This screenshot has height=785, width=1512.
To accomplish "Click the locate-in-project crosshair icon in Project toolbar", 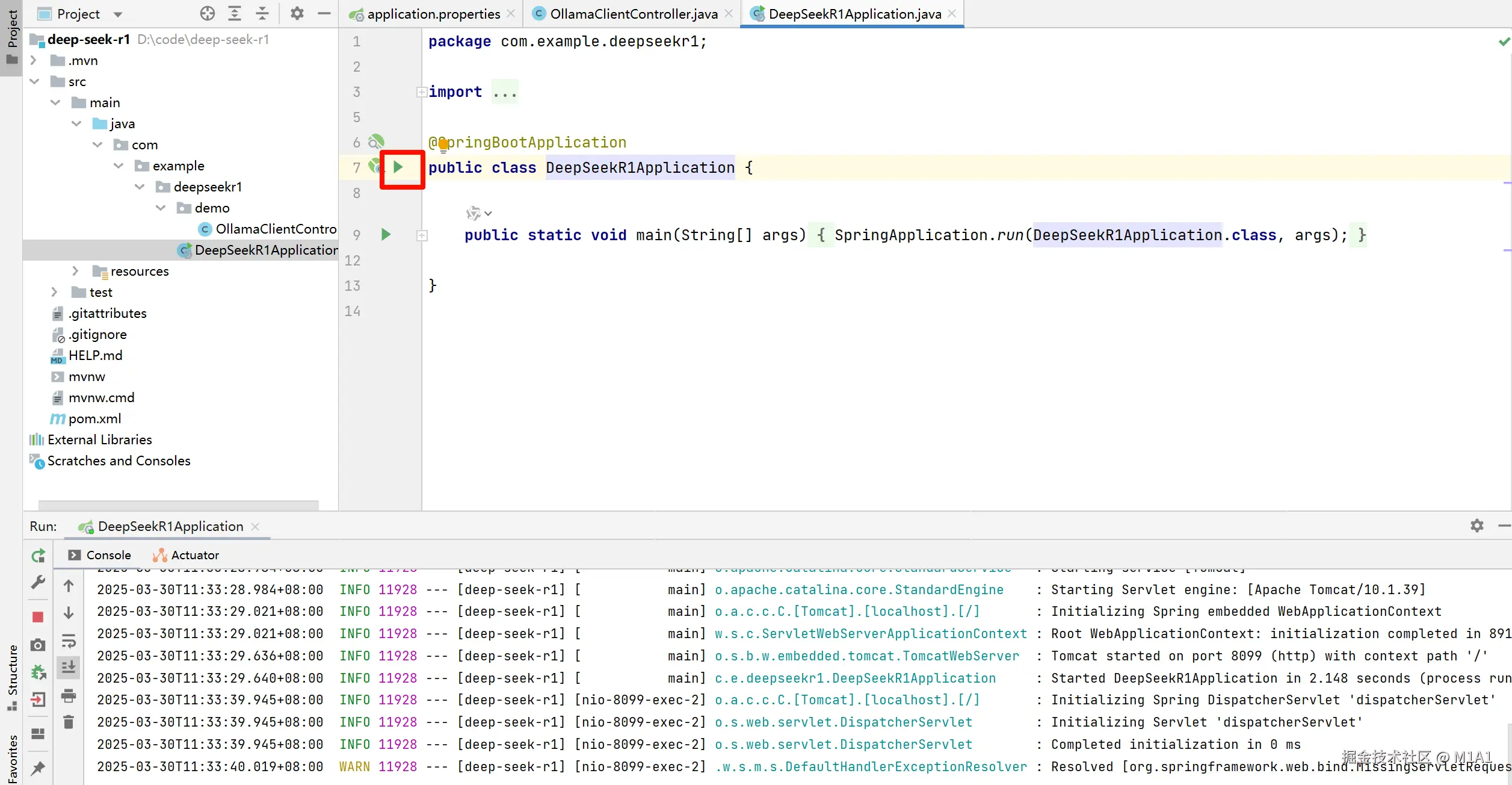I will coord(208,13).
